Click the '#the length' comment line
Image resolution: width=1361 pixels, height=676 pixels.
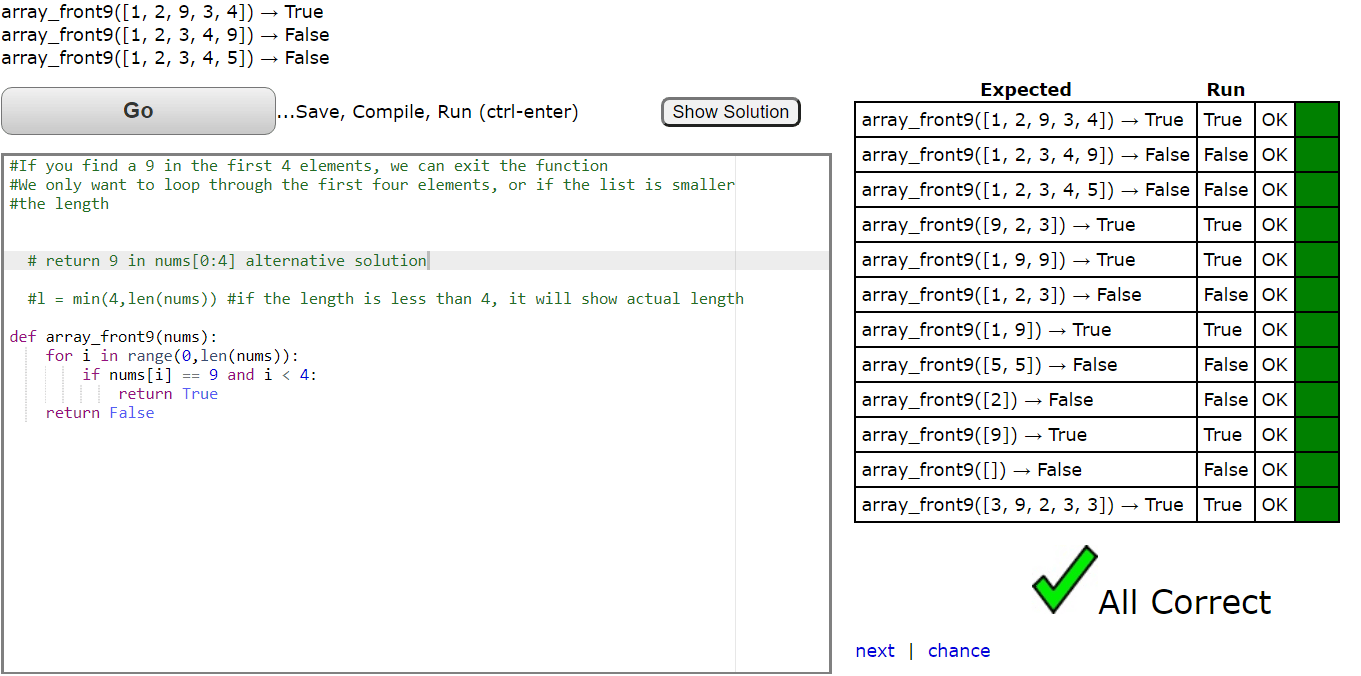(x=59, y=204)
